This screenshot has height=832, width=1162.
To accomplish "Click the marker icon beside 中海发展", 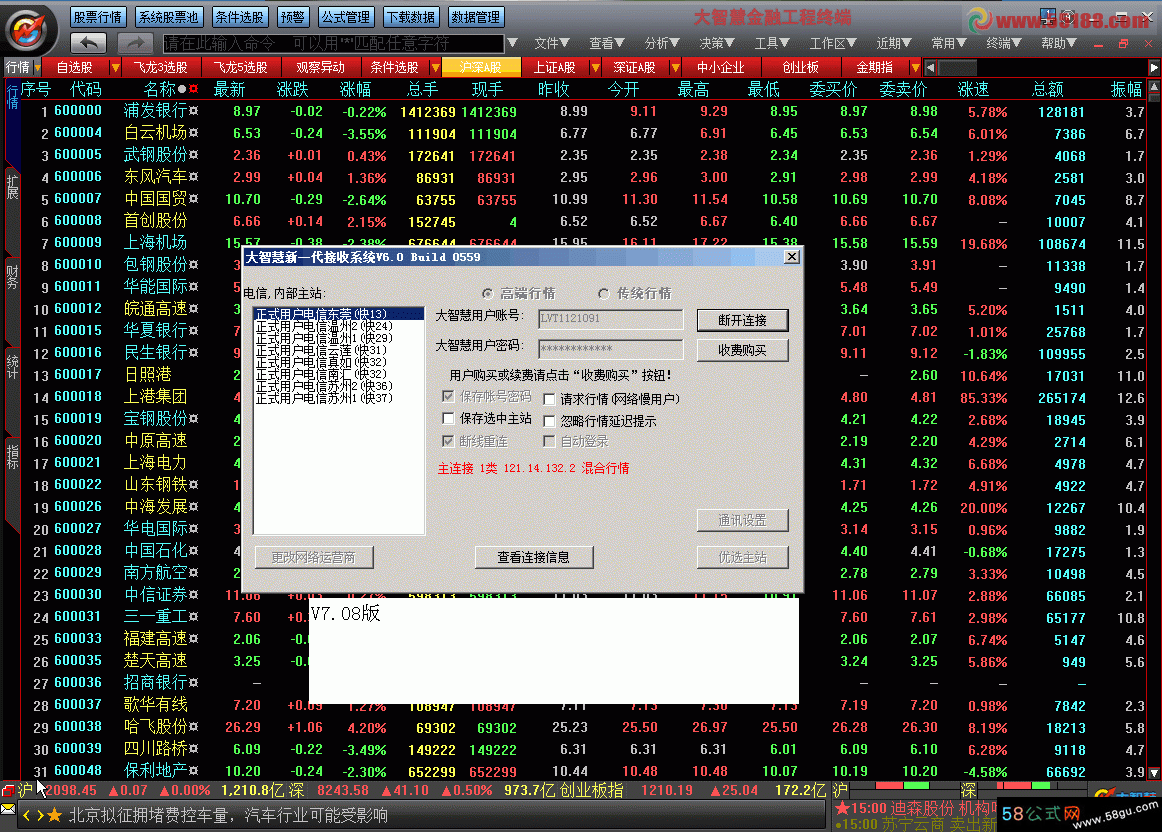I will [x=193, y=507].
